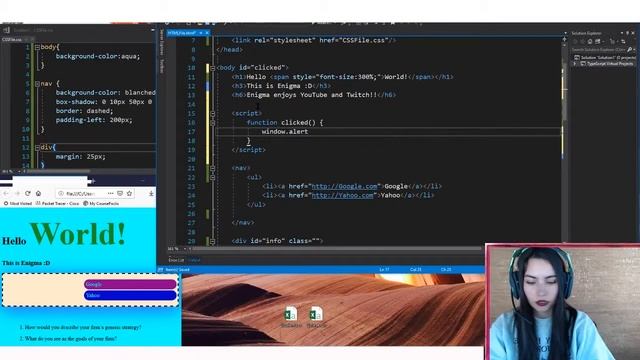
Task: Click 'This is Enigma :D' text in browser
Action: coord(26,263)
